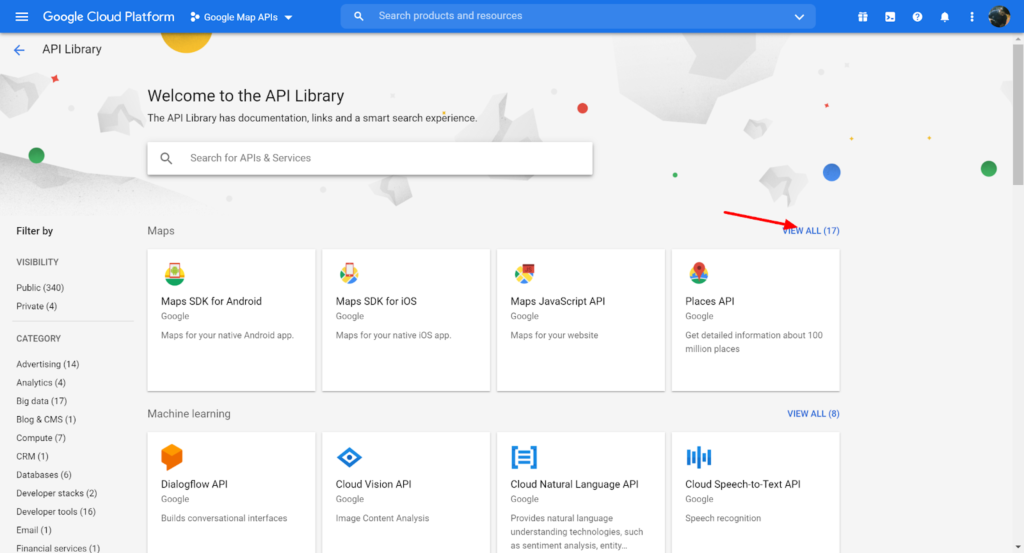Viewport: 1024px width, 553px height.
Task: Click the page vertical scrollbar thumb
Action: [1018, 114]
